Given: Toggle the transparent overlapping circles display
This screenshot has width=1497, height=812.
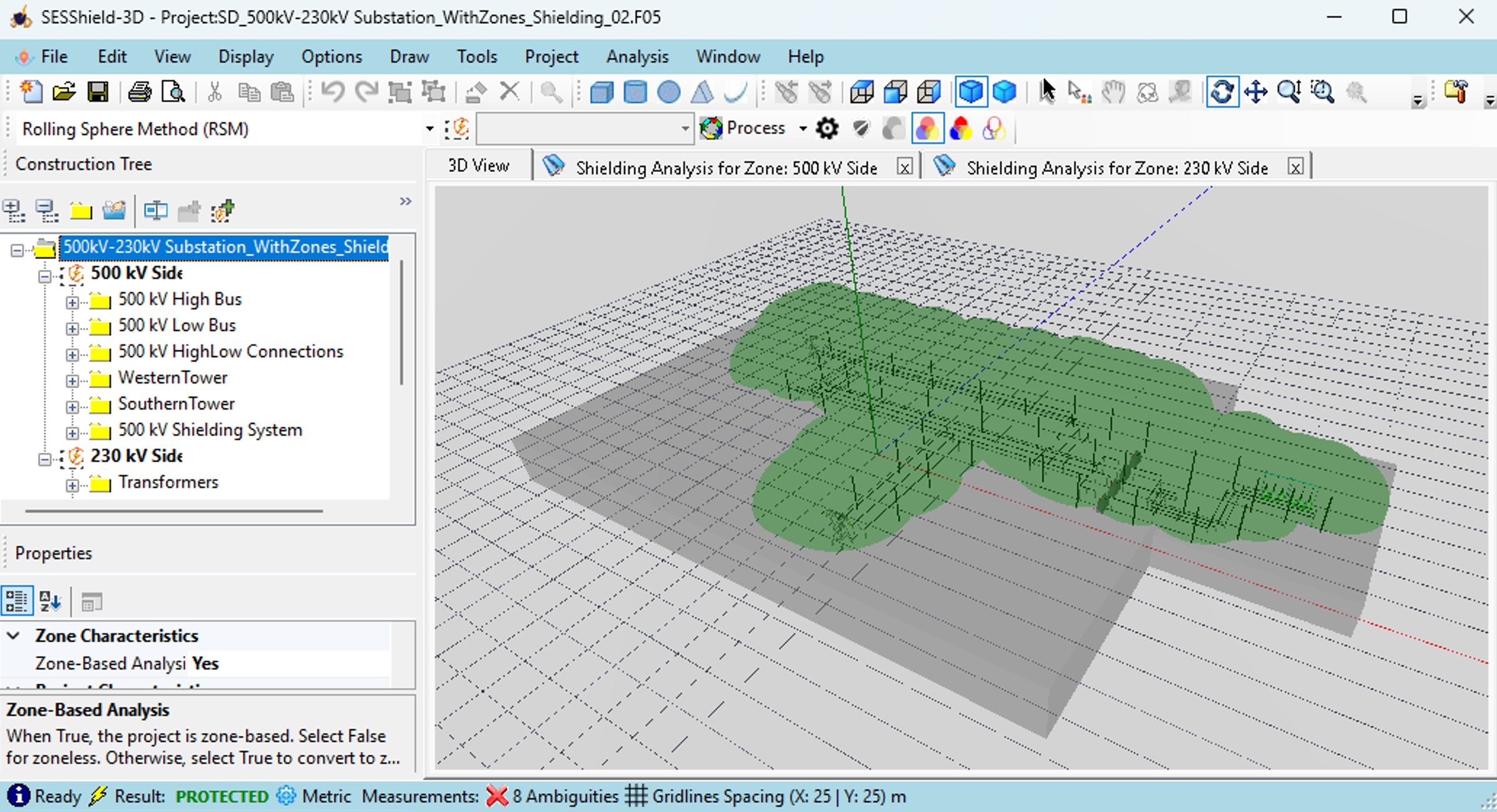Looking at the screenshot, I should [x=927, y=129].
